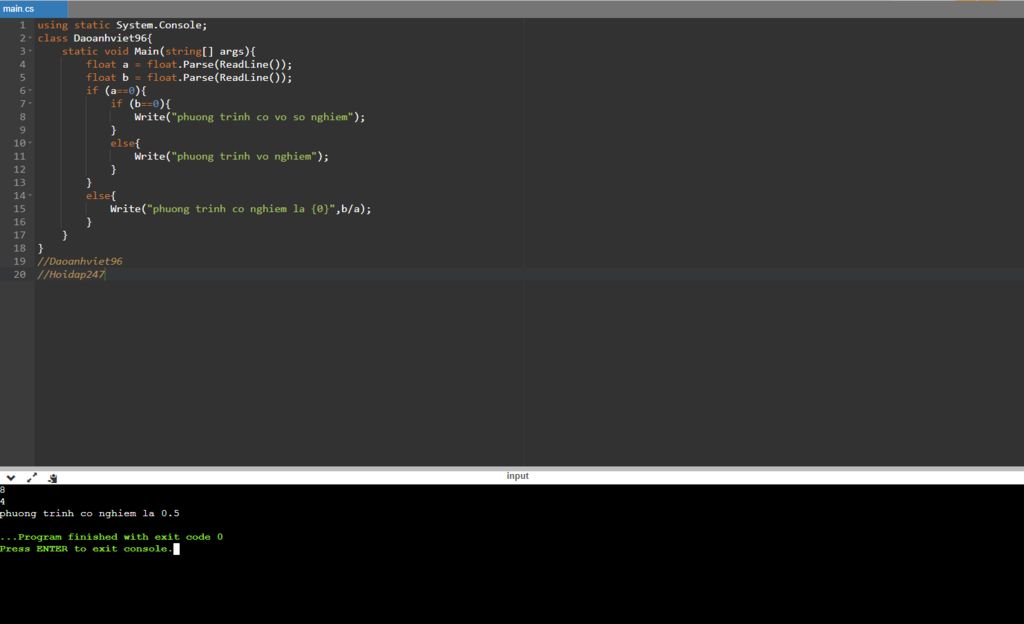Click the 'if (a==0){' condition line
The image size is (1024, 624).
[116, 91]
